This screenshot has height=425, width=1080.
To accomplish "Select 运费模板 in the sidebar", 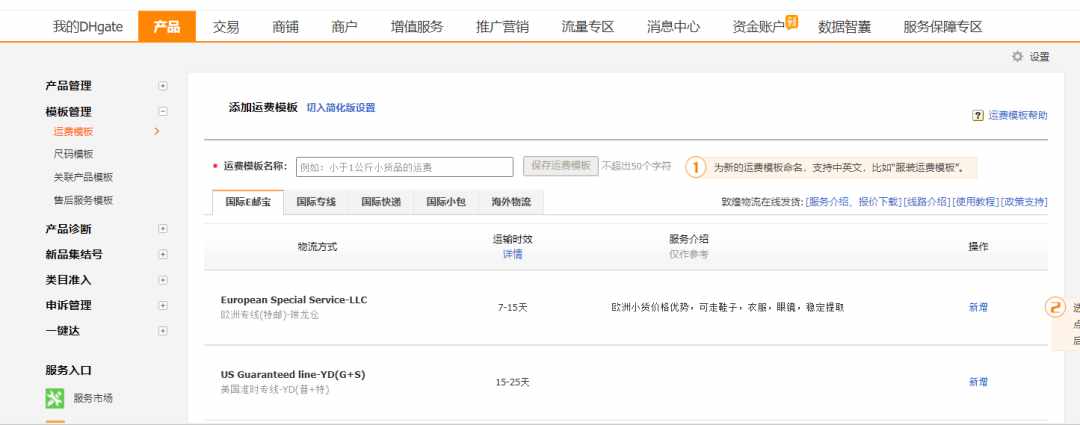I will 74,132.
